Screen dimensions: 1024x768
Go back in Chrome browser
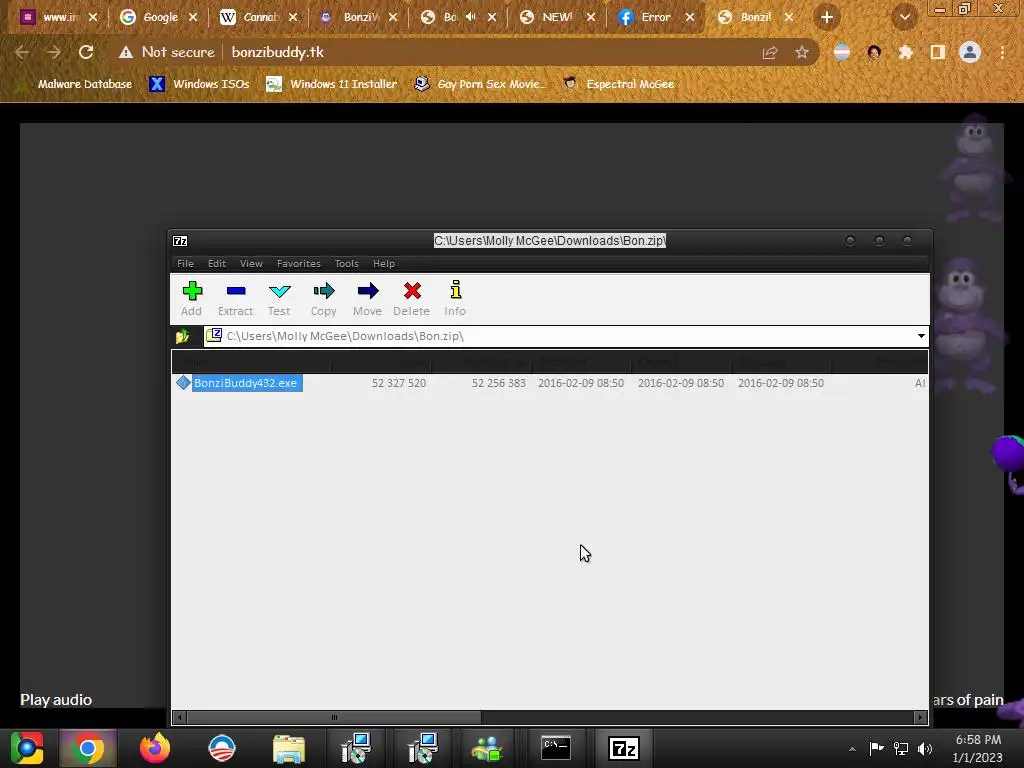tap(22, 52)
